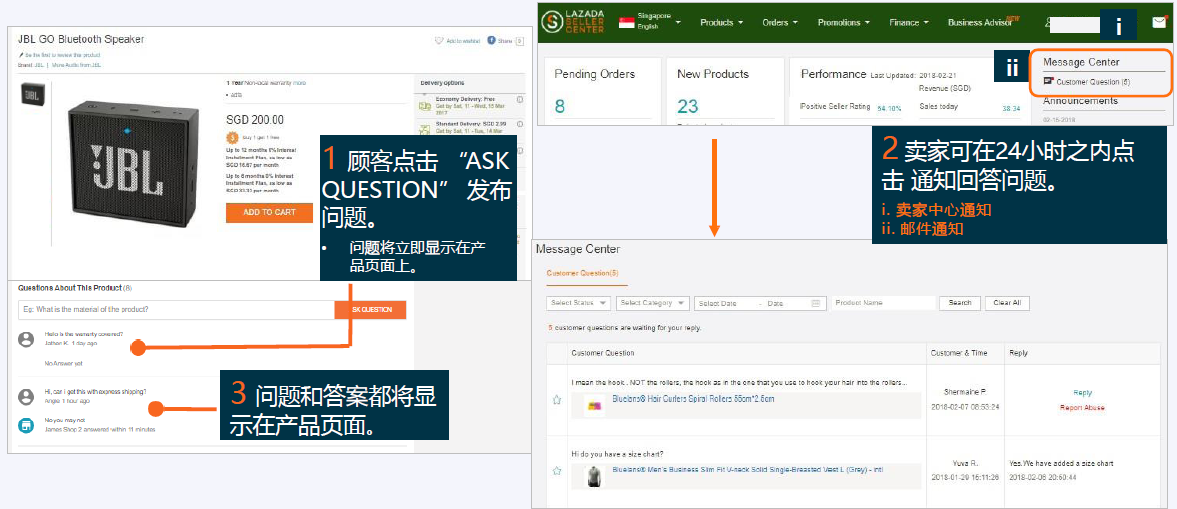
Task: Open the Promotions menu
Action: coord(844,23)
